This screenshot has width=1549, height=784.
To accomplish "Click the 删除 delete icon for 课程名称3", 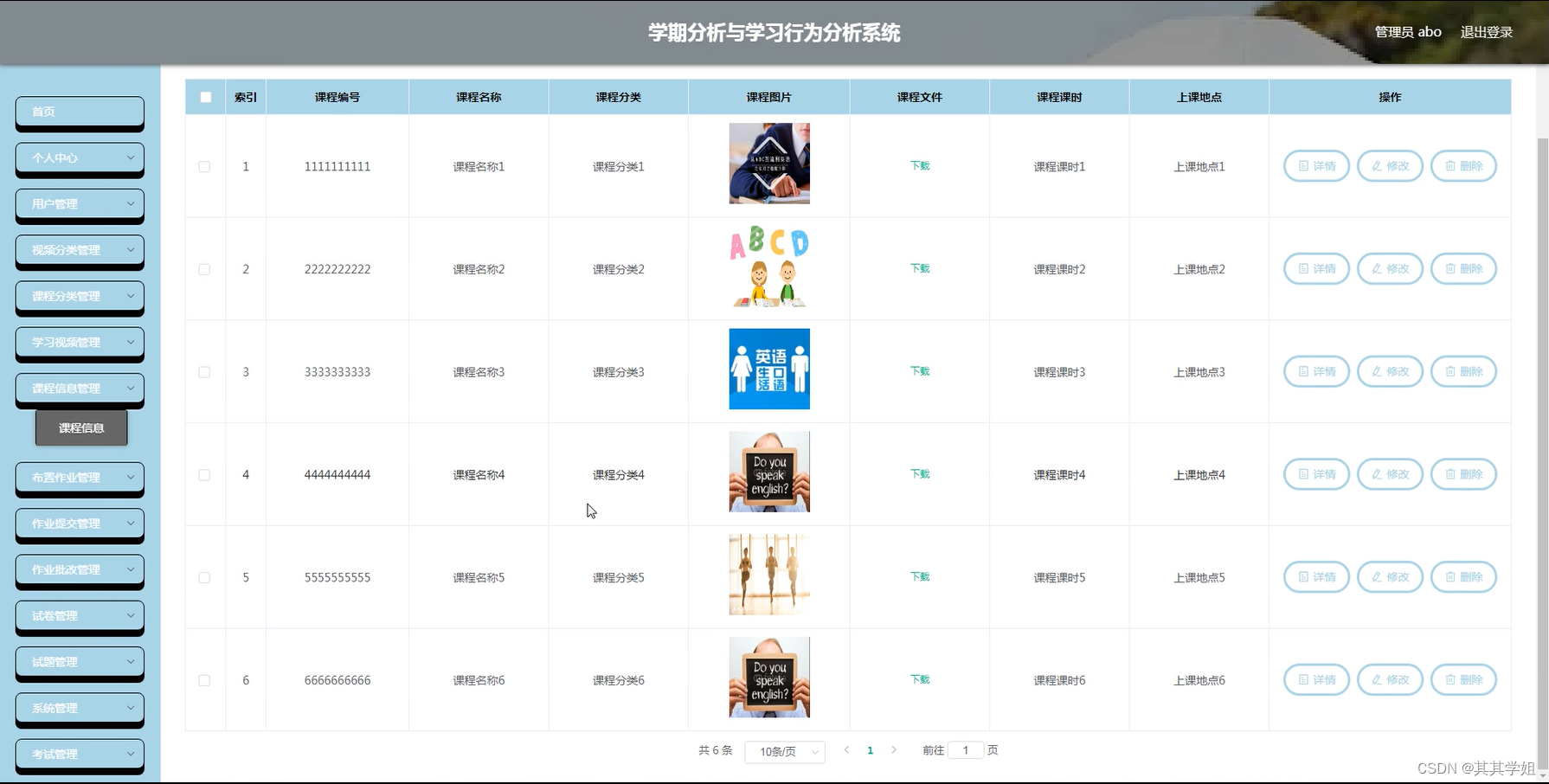I will 1463,371.
